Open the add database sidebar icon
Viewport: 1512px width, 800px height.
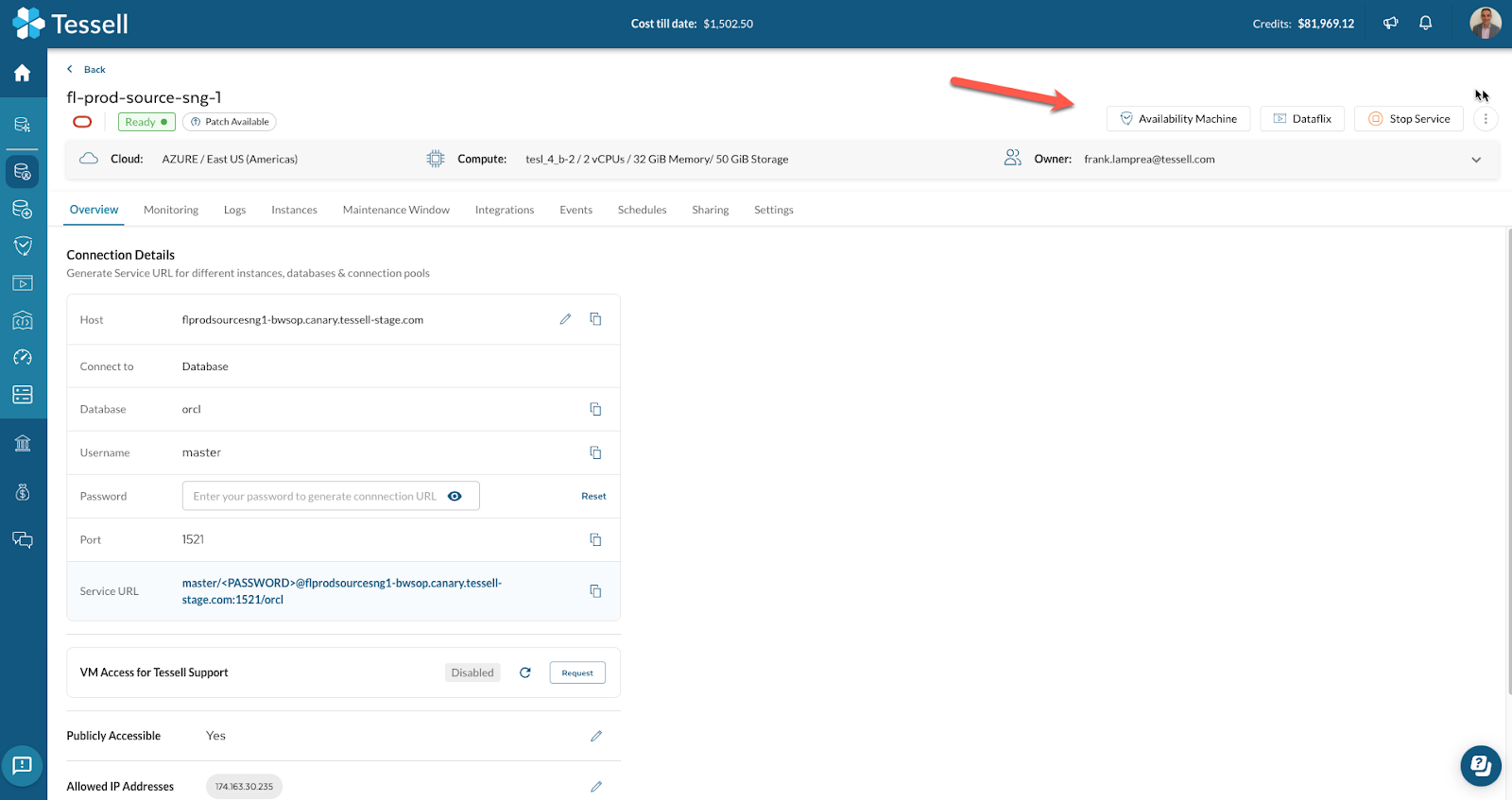point(23,209)
